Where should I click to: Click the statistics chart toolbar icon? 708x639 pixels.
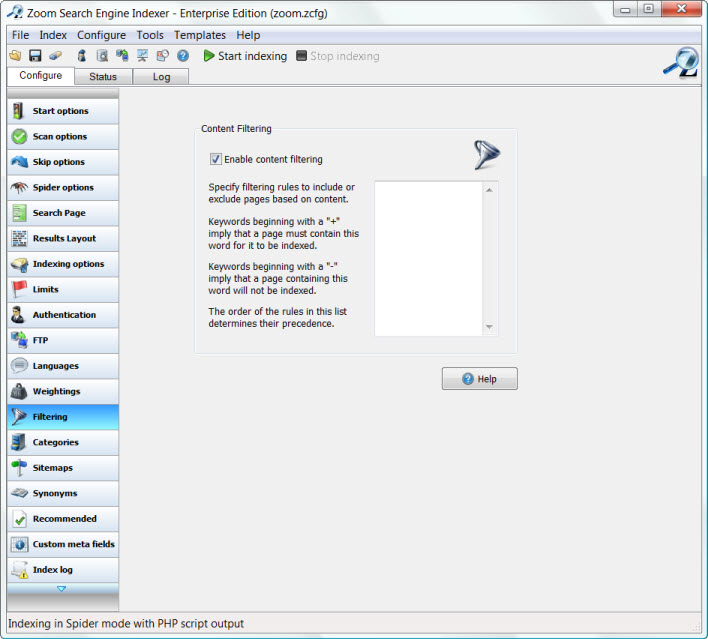142,56
